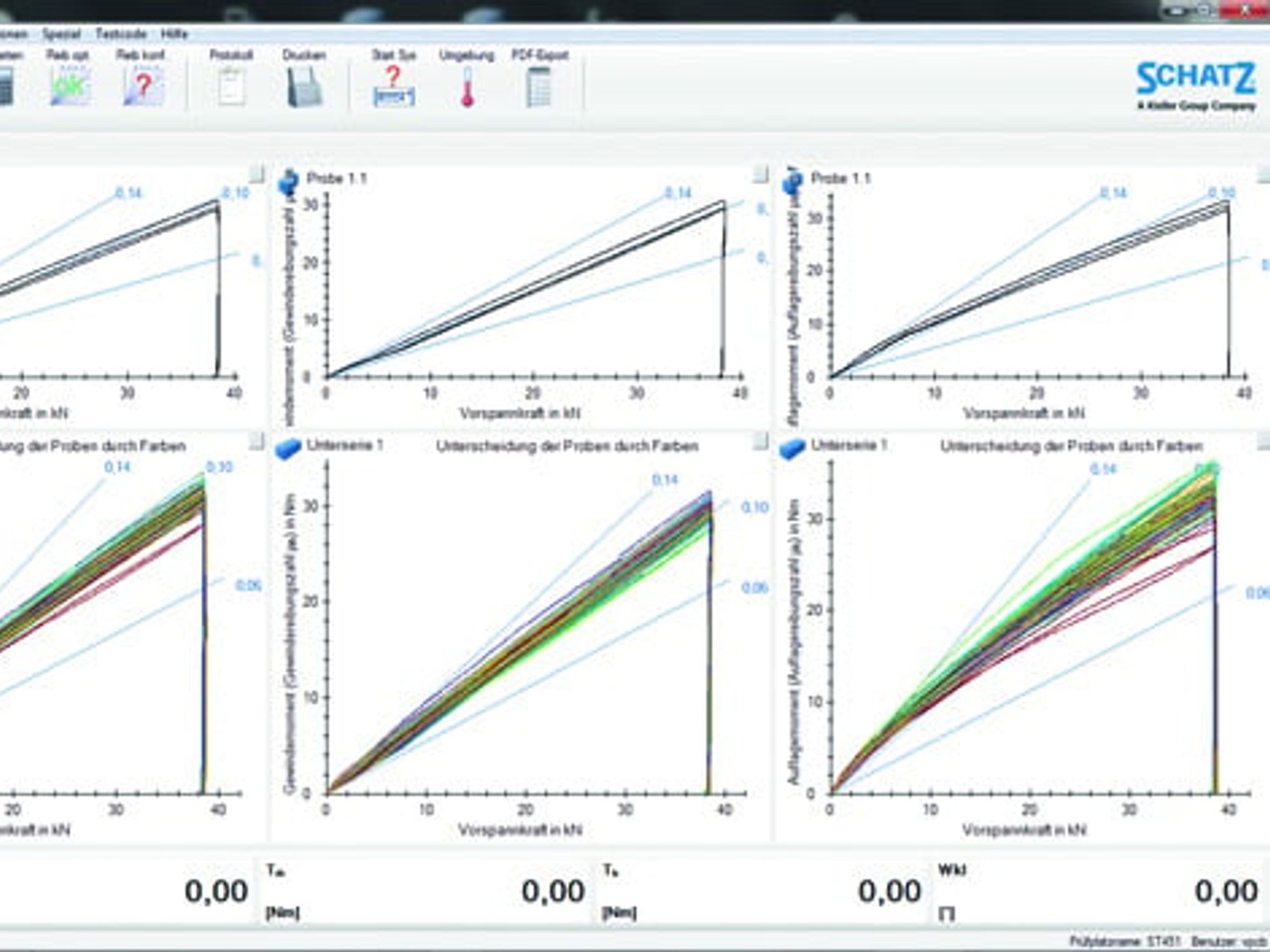
Task: Click 'Vorspannkraft in kN' axis label in the bottom-middle chart
Action: tap(520, 830)
